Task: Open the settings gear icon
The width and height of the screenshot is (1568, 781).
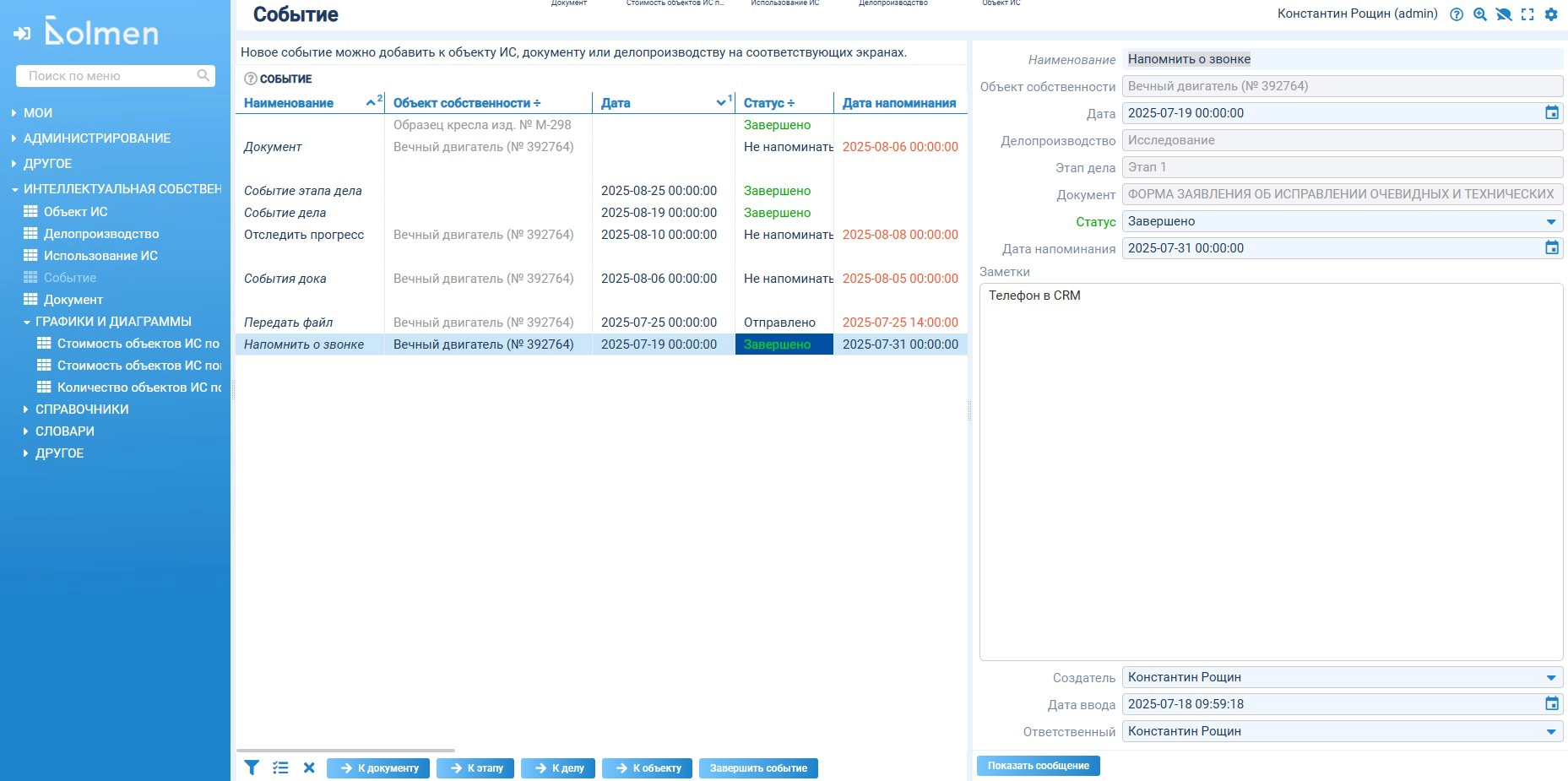Action: click(1551, 14)
